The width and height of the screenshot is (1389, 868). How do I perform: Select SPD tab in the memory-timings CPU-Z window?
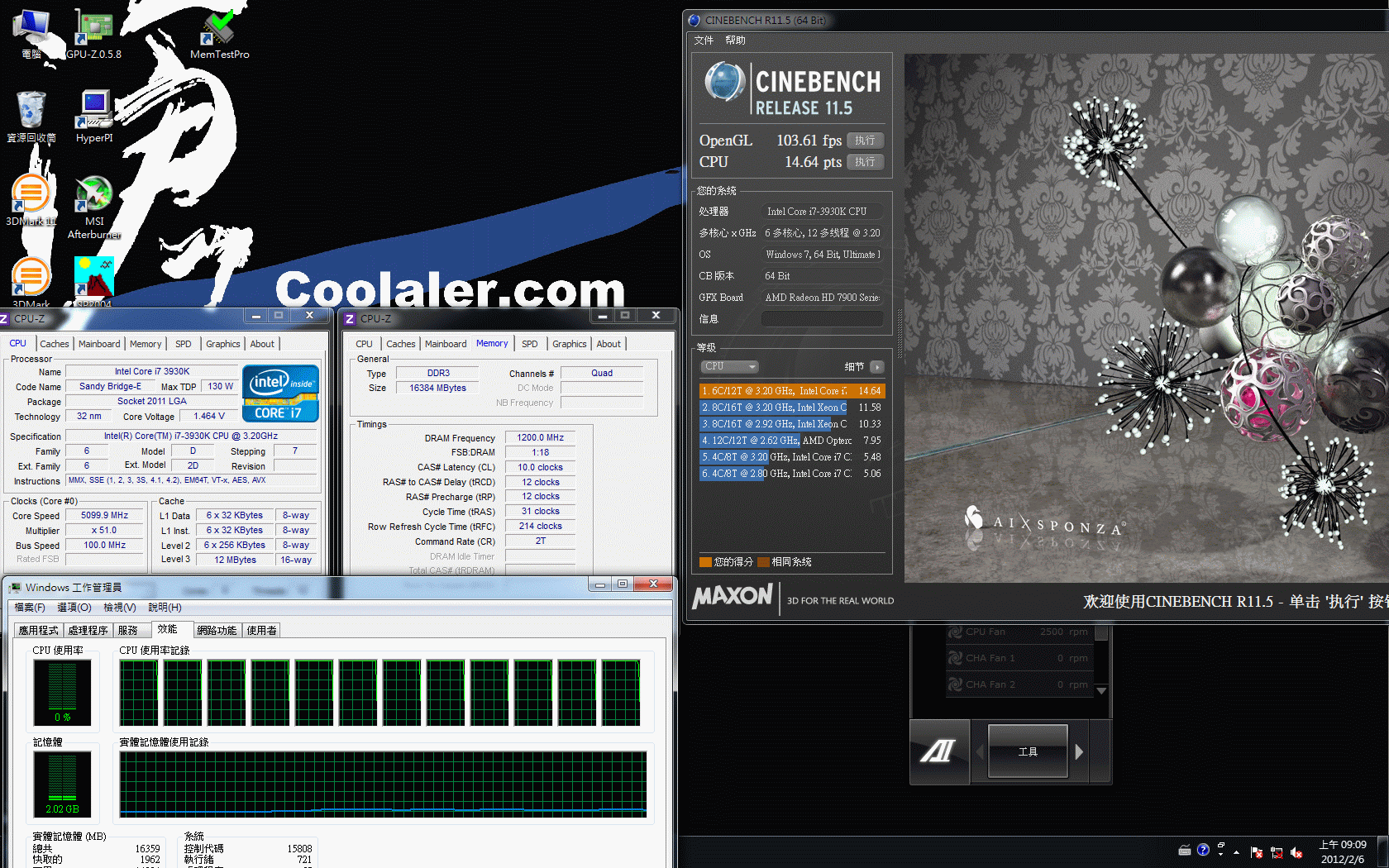coord(530,344)
